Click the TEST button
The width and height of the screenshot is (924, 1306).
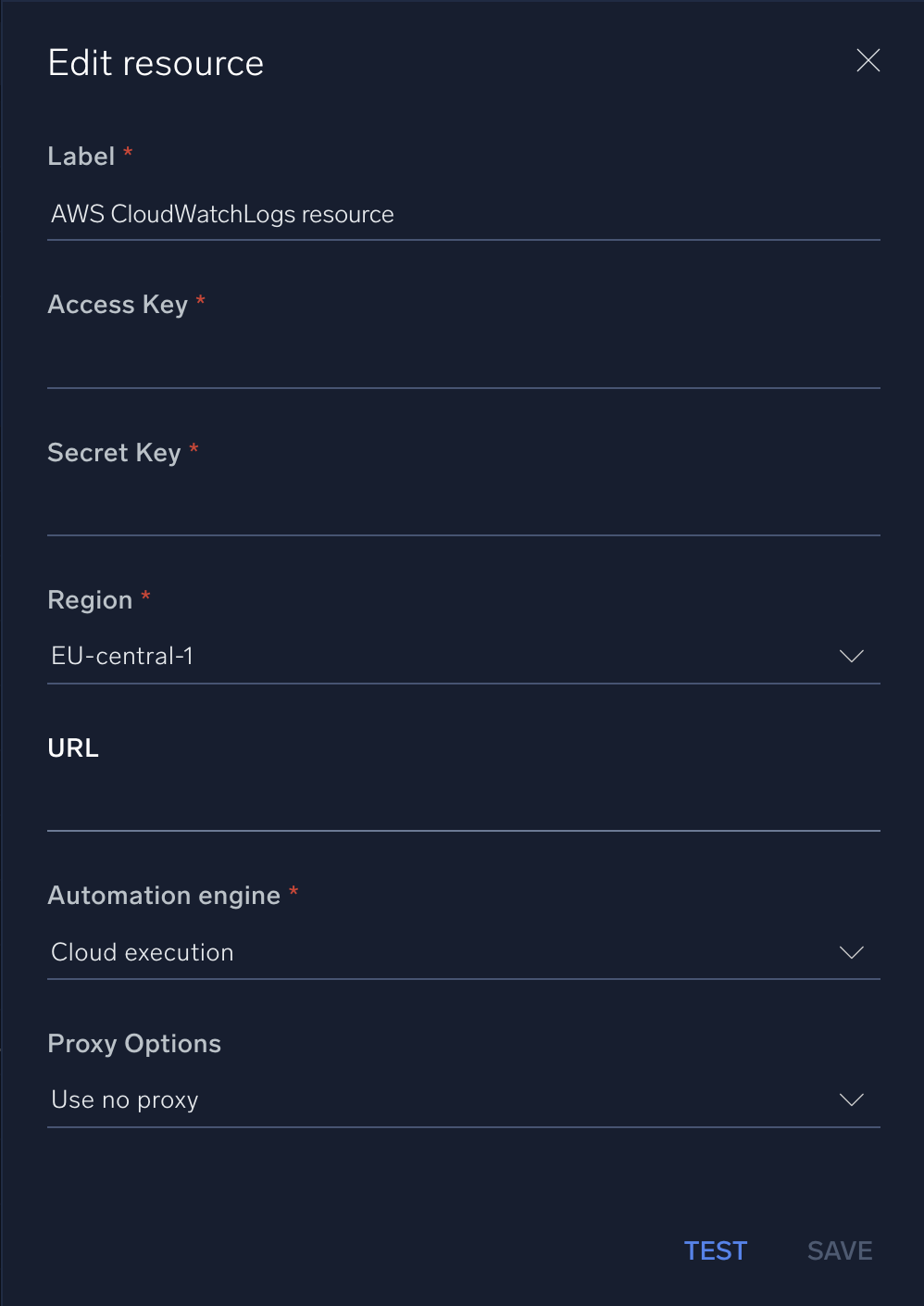[x=715, y=1250]
